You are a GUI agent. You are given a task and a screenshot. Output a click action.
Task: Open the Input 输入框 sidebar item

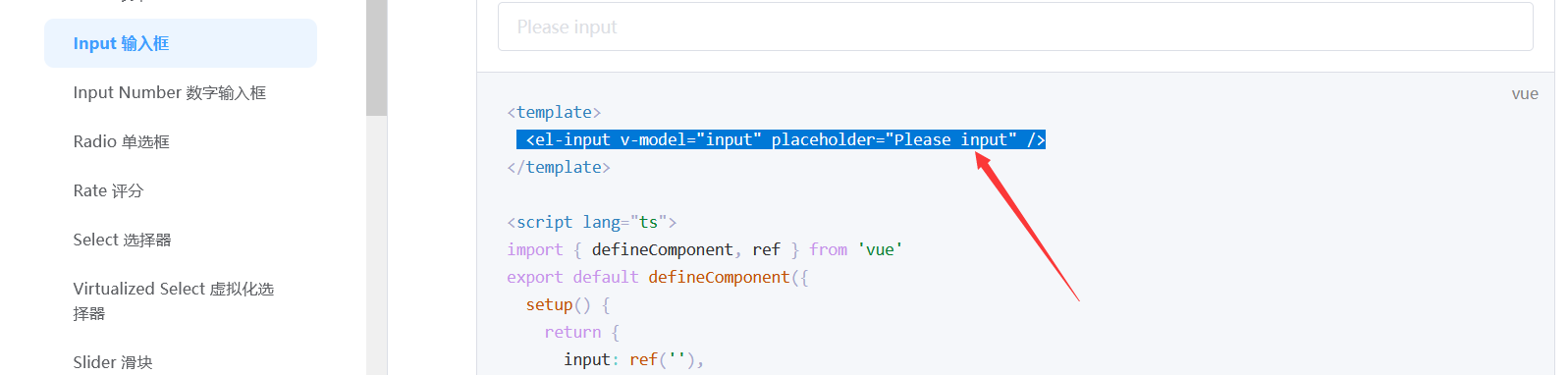(x=181, y=43)
